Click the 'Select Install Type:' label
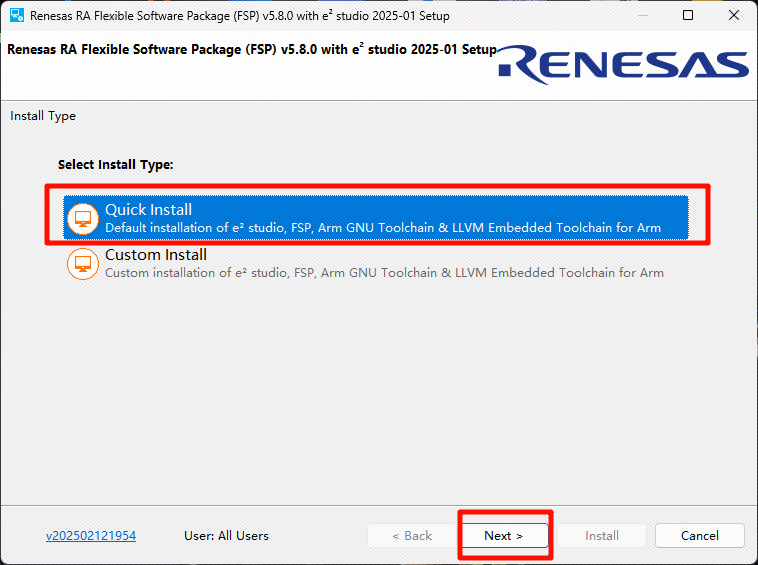The width and height of the screenshot is (758, 565). point(116,164)
